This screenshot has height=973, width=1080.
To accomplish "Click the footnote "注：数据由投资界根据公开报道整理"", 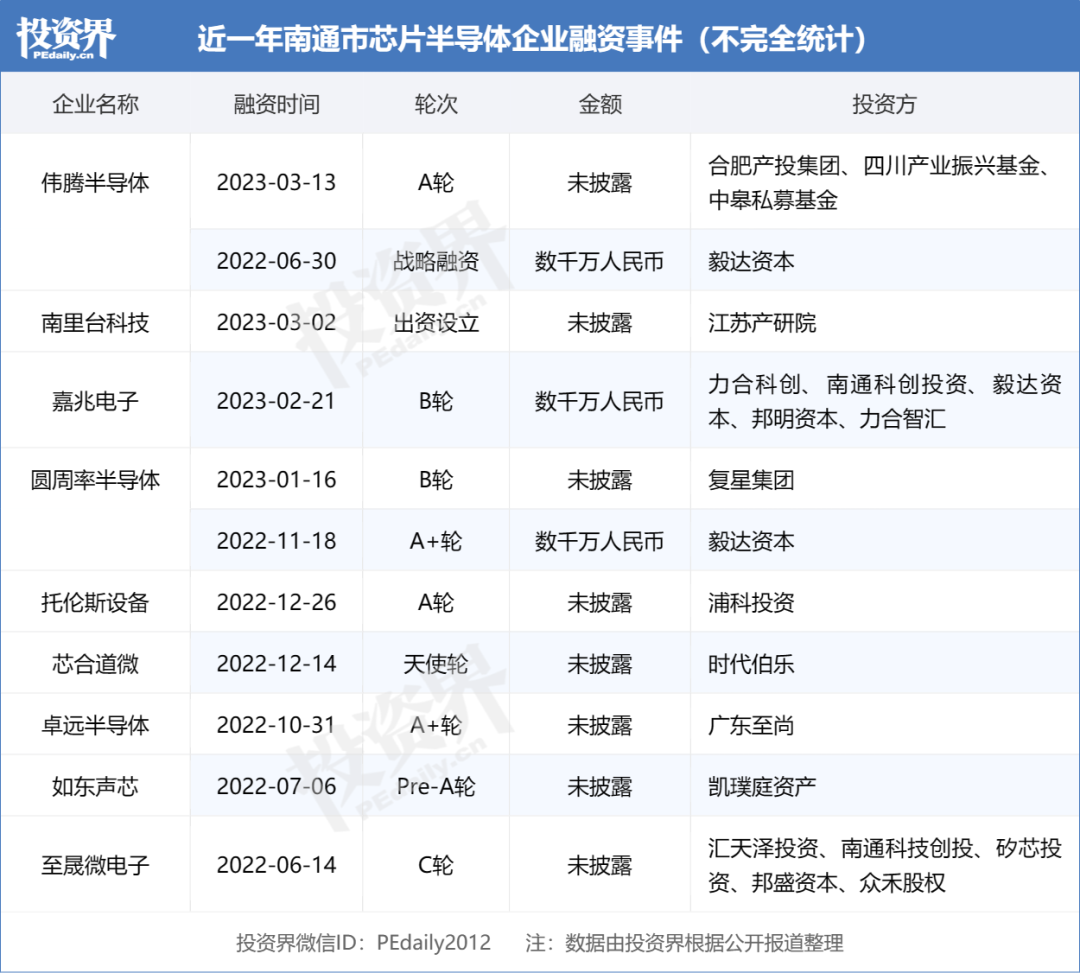I will pos(685,942).
